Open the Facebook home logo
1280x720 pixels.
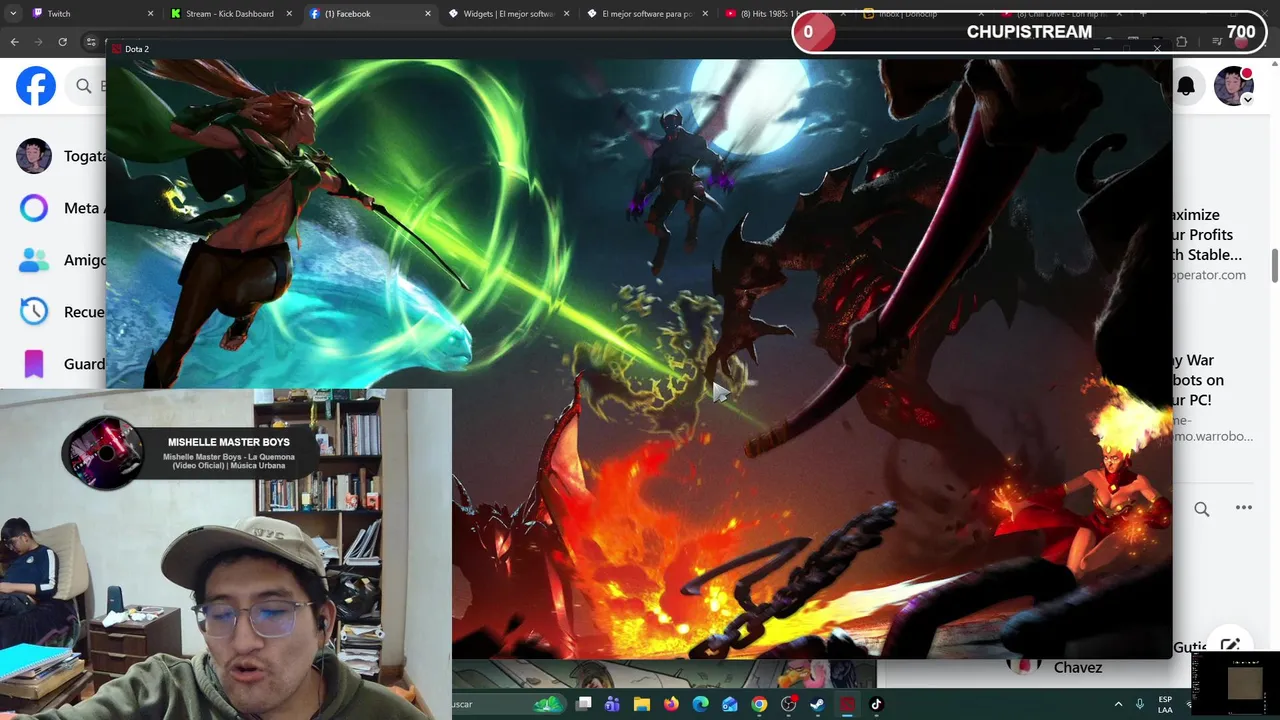[36, 87]
